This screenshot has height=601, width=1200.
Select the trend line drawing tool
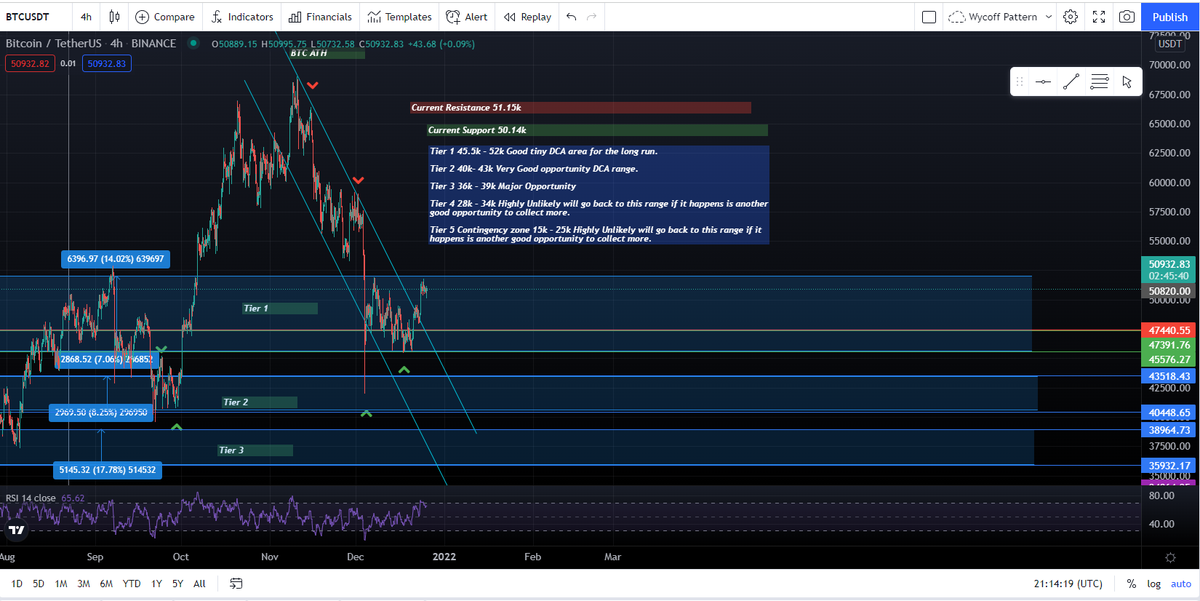pos(1071,82)
